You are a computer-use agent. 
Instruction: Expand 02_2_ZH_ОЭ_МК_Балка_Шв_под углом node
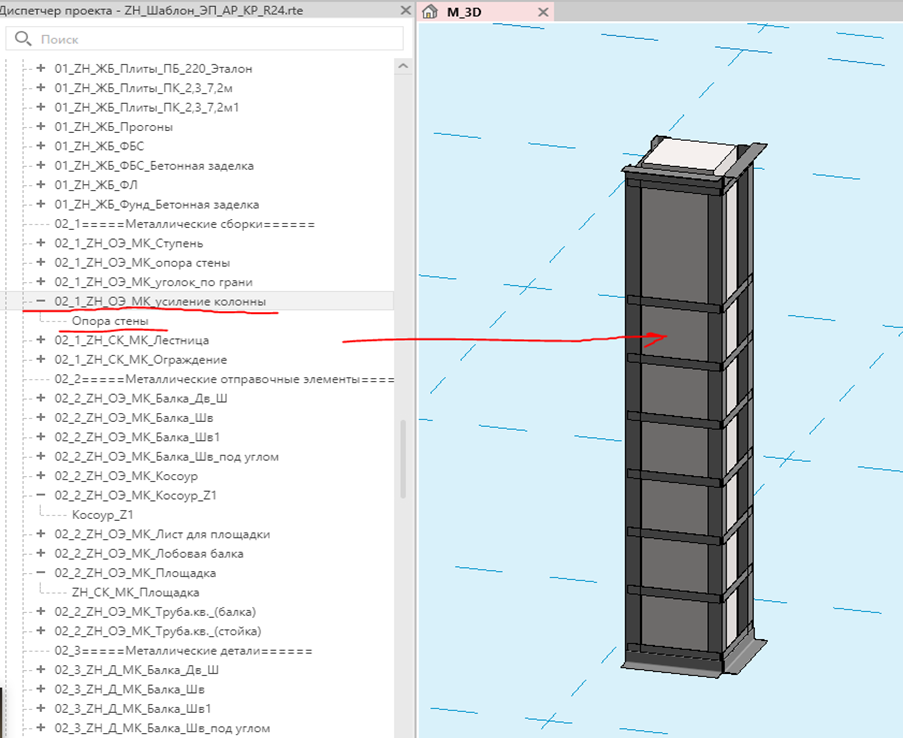[41, 456]
